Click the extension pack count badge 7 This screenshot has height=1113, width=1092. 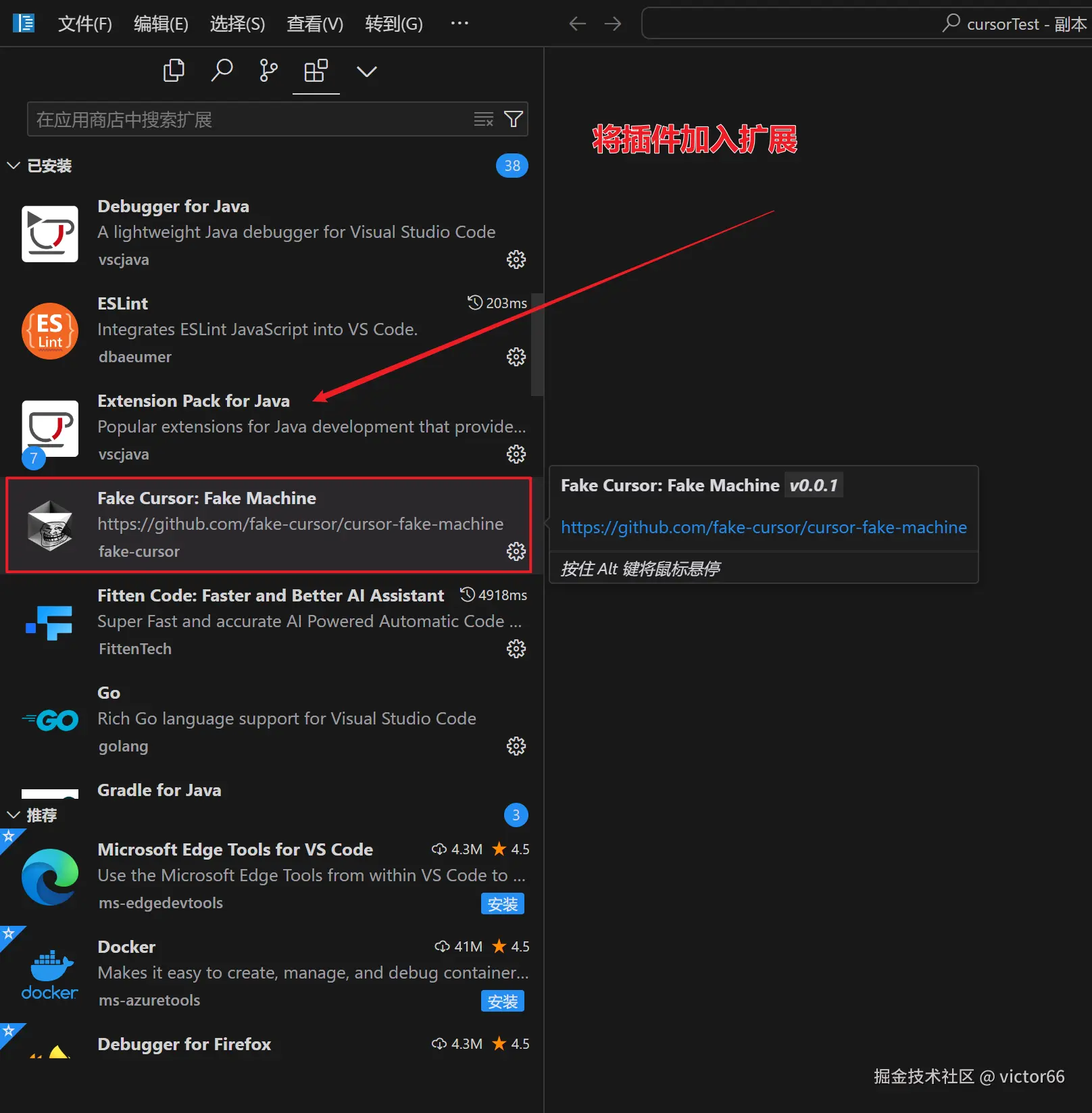[x=34, y=458]
